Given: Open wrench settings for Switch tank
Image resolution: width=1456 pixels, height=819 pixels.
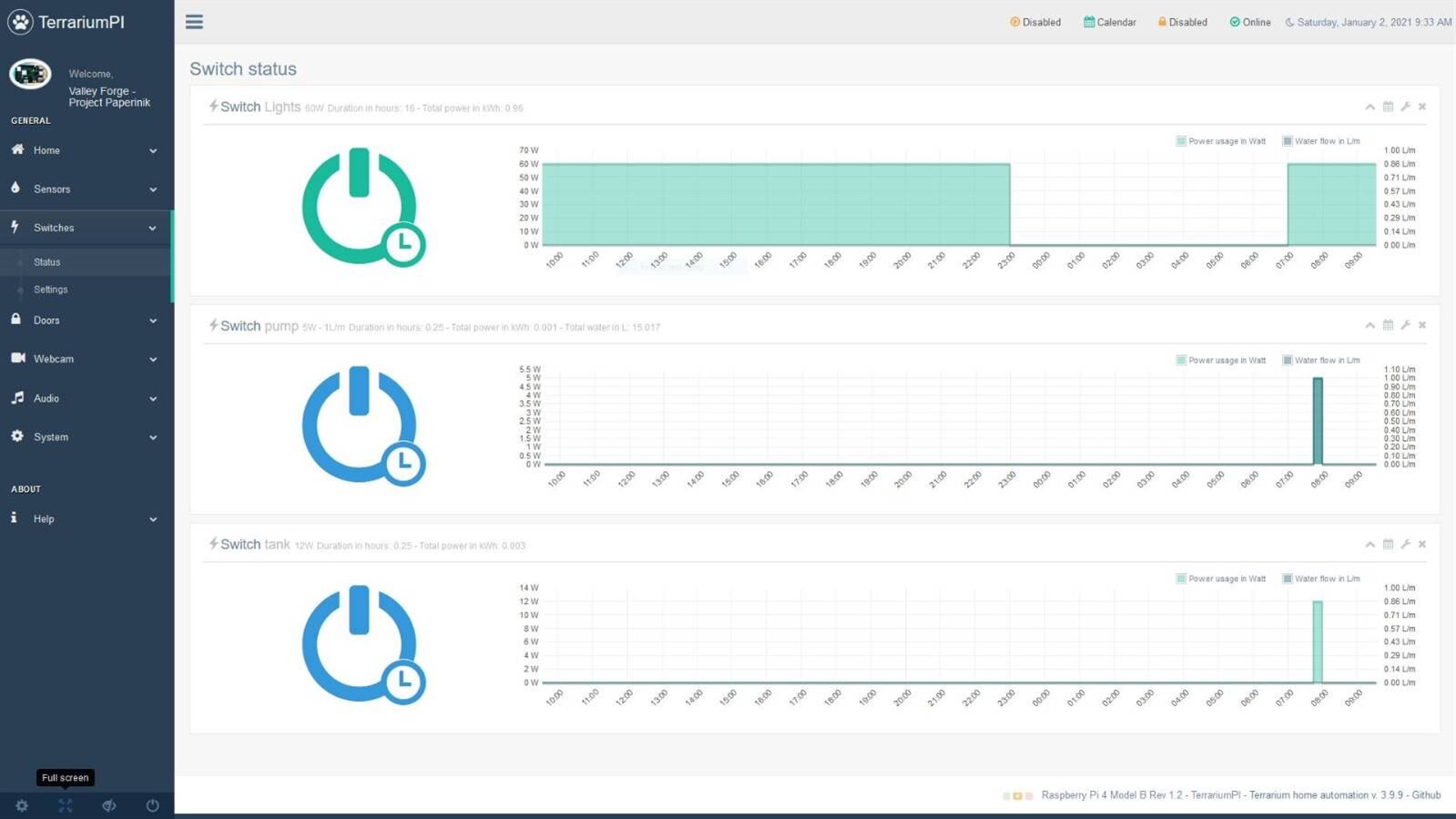Looking at the screenshot, I should tap(1405, 544).
